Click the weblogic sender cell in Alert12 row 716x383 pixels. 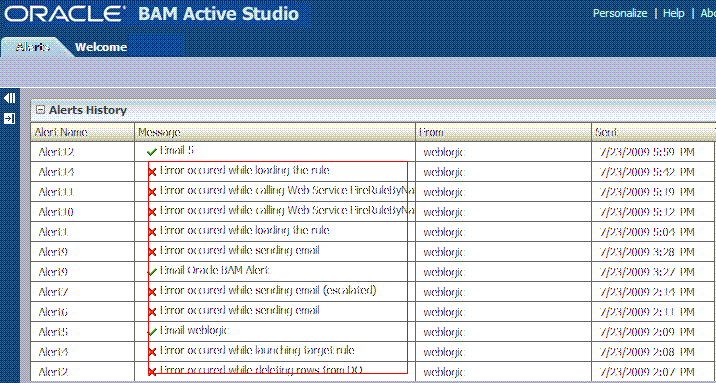(504, 152)
